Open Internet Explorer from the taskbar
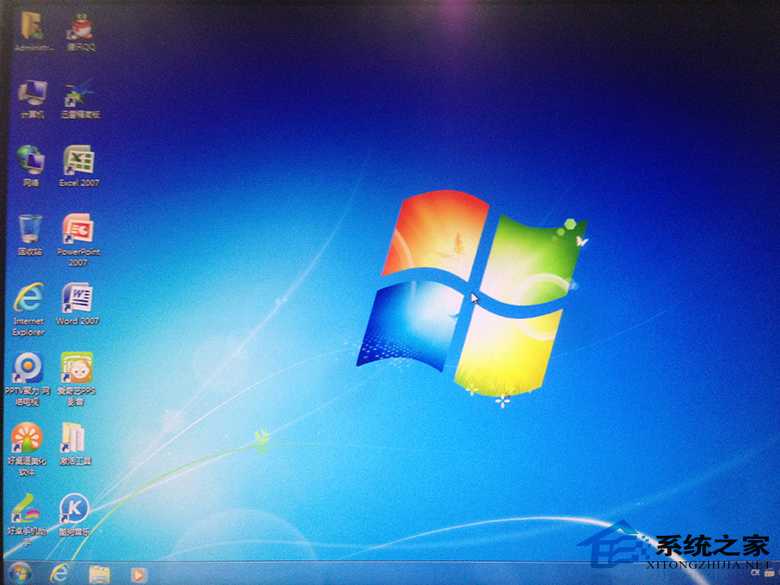 pos(60,574)
